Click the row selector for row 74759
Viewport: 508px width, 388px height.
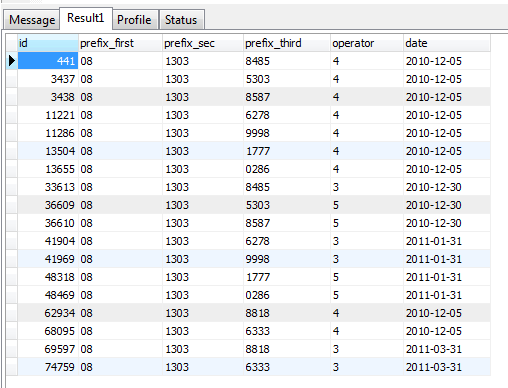pyautogui.click(x=12, y=367)
